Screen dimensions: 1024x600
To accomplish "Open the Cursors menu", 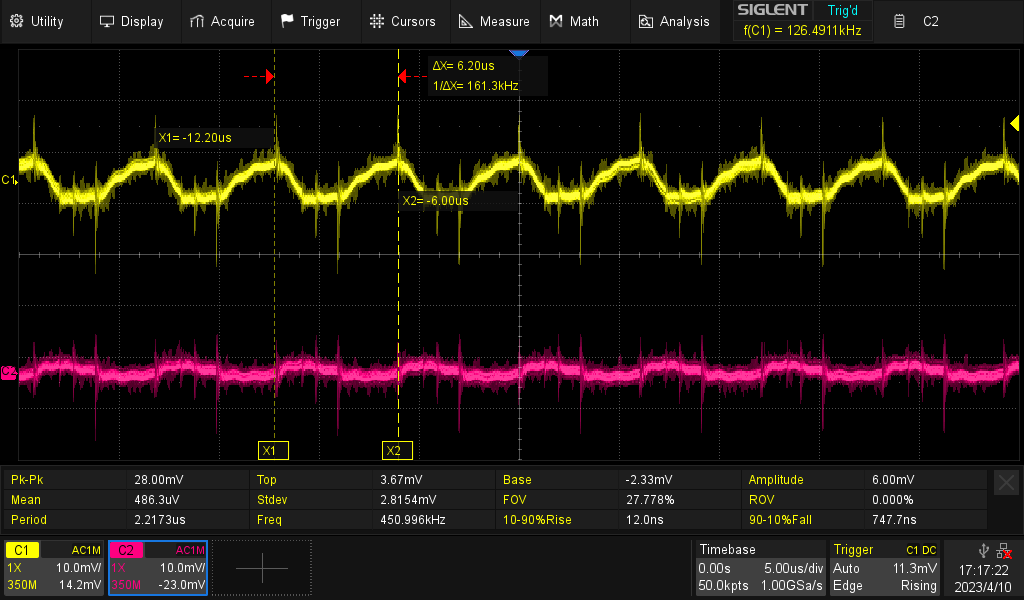I will [402, 22].
